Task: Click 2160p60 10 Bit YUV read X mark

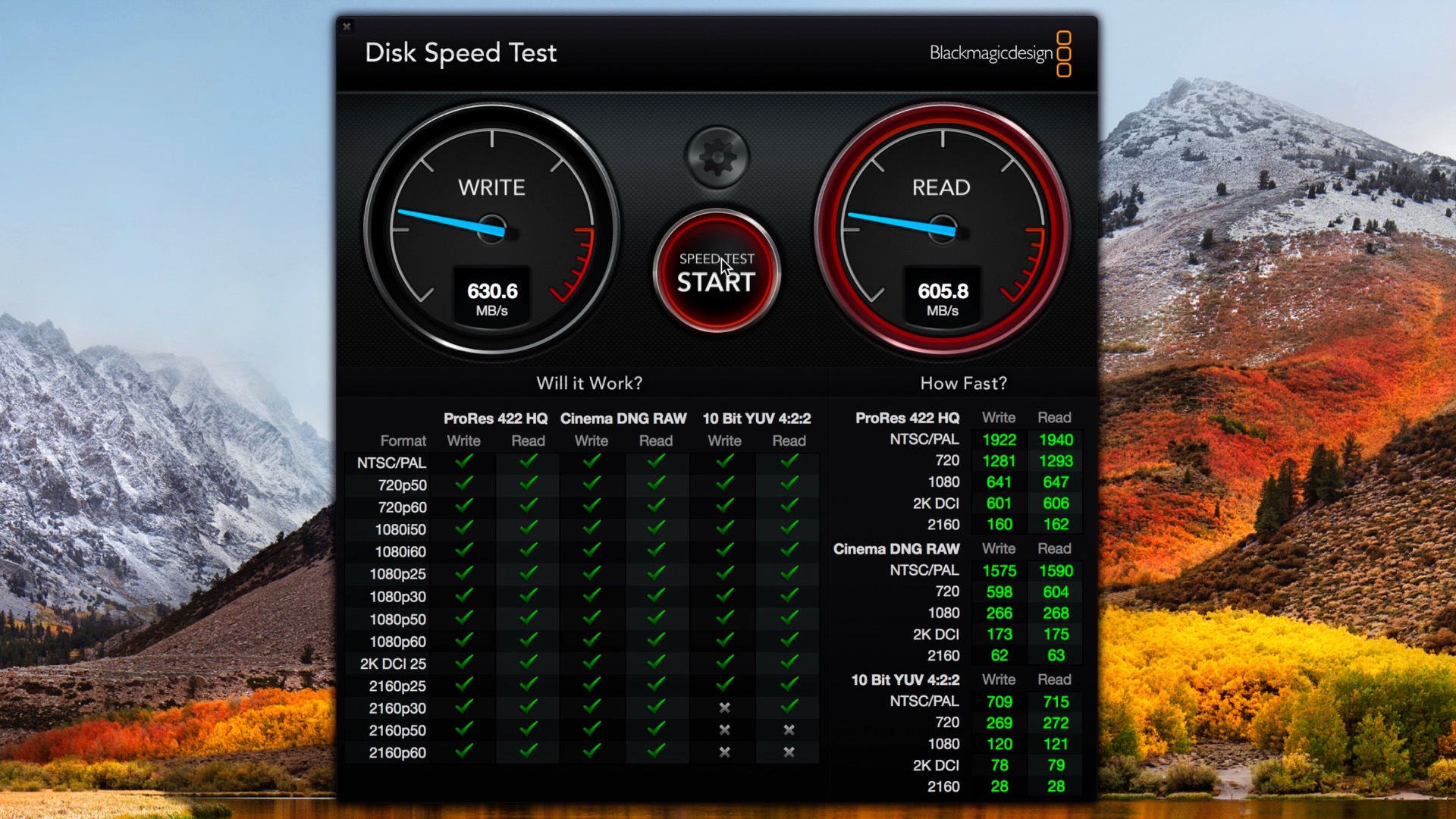Action: tap(789, 752)
